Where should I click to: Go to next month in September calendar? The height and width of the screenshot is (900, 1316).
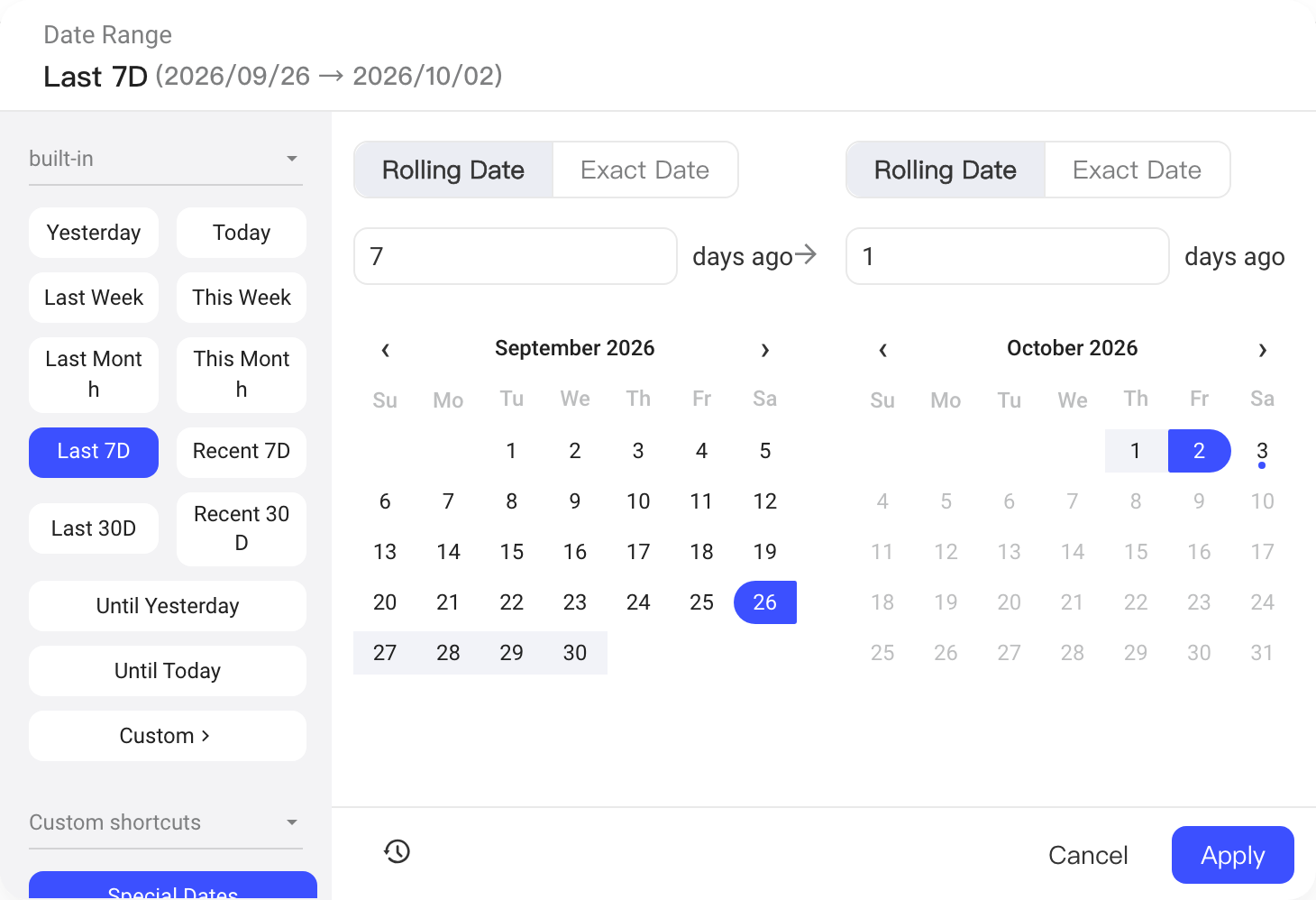point(764,349)
